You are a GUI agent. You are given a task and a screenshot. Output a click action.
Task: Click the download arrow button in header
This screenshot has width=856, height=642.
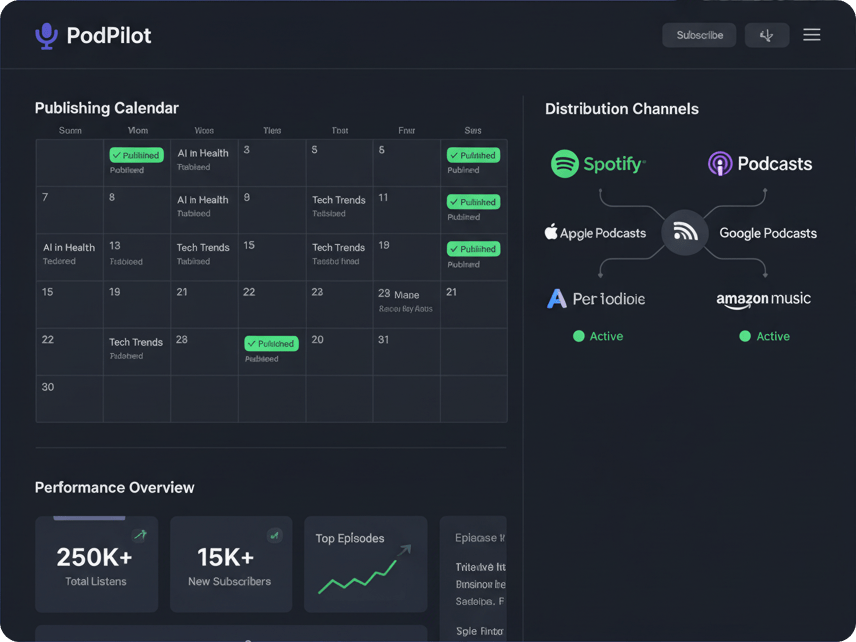tap(766, 35)
